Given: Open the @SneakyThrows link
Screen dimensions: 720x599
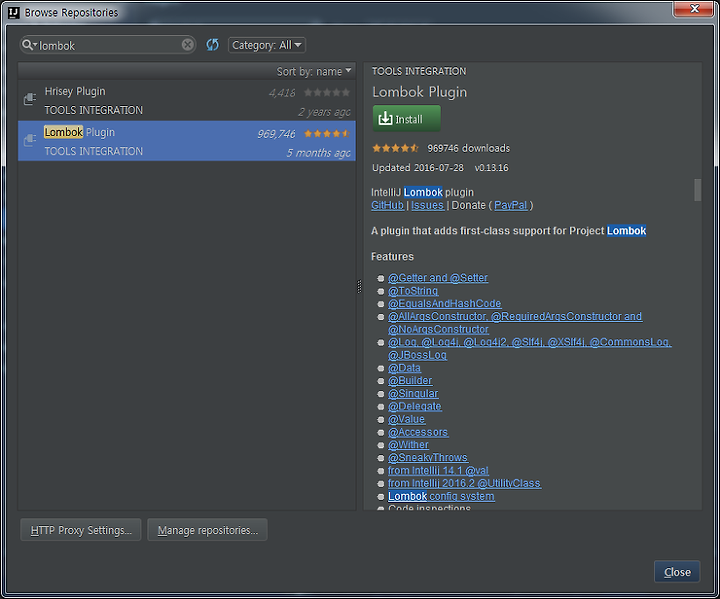Looking at the screenshot, I should pos(428,458).
